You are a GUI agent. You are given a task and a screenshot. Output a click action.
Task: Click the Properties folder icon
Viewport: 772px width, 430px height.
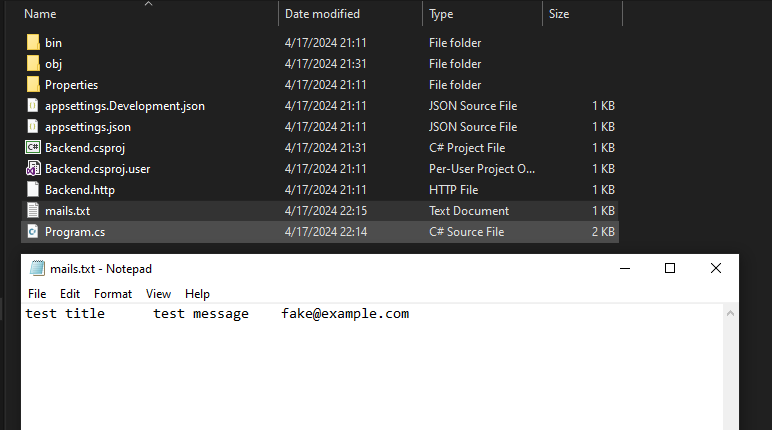[x=33, y=85]
